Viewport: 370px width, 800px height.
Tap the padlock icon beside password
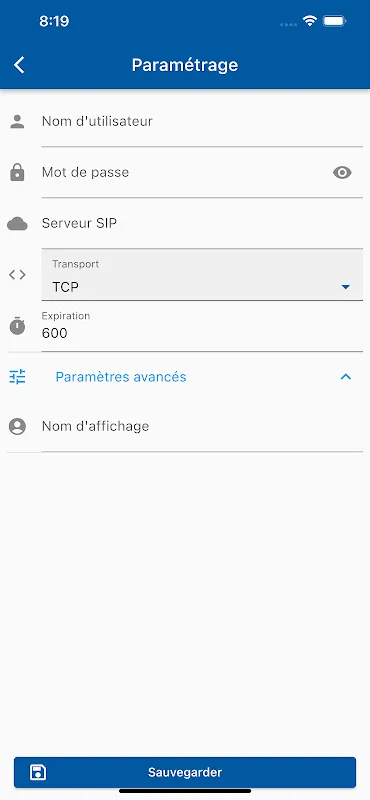(x=17, y=172)
